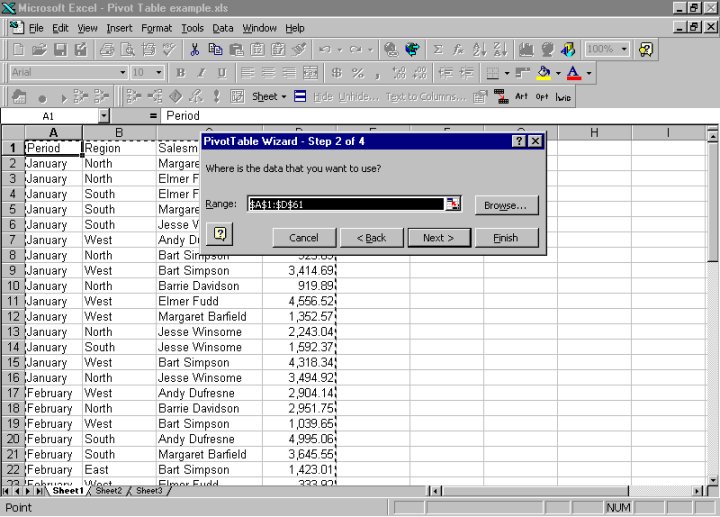Click cell containing Barrie Davidson in row 10
Viewport: 720px width, 517px height.
coord(209,286)
